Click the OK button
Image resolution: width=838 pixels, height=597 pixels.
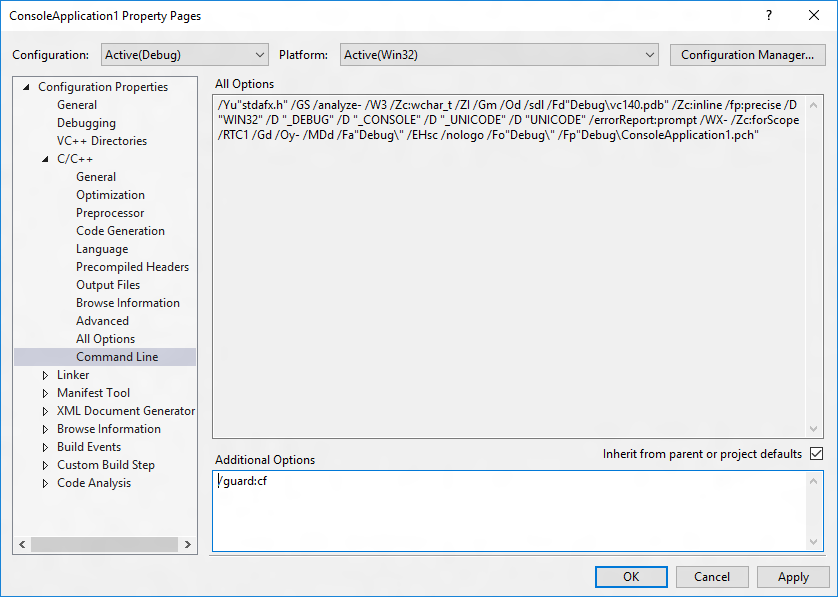click(631, 576)
